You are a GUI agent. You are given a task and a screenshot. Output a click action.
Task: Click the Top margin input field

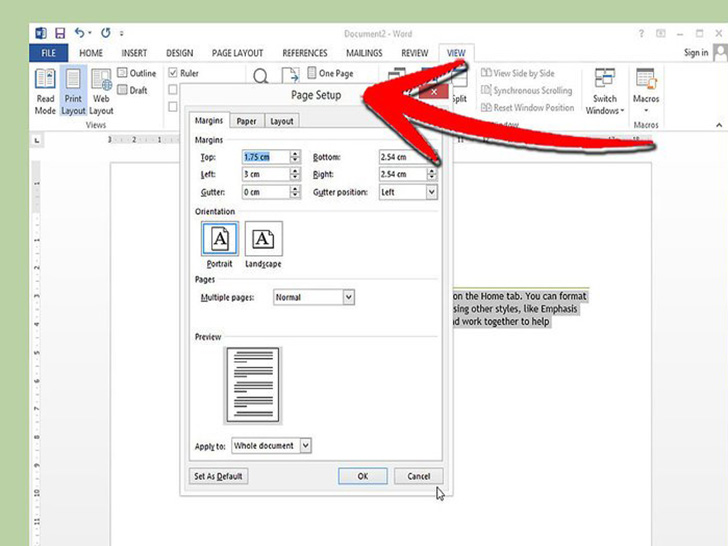pos(265,157)
